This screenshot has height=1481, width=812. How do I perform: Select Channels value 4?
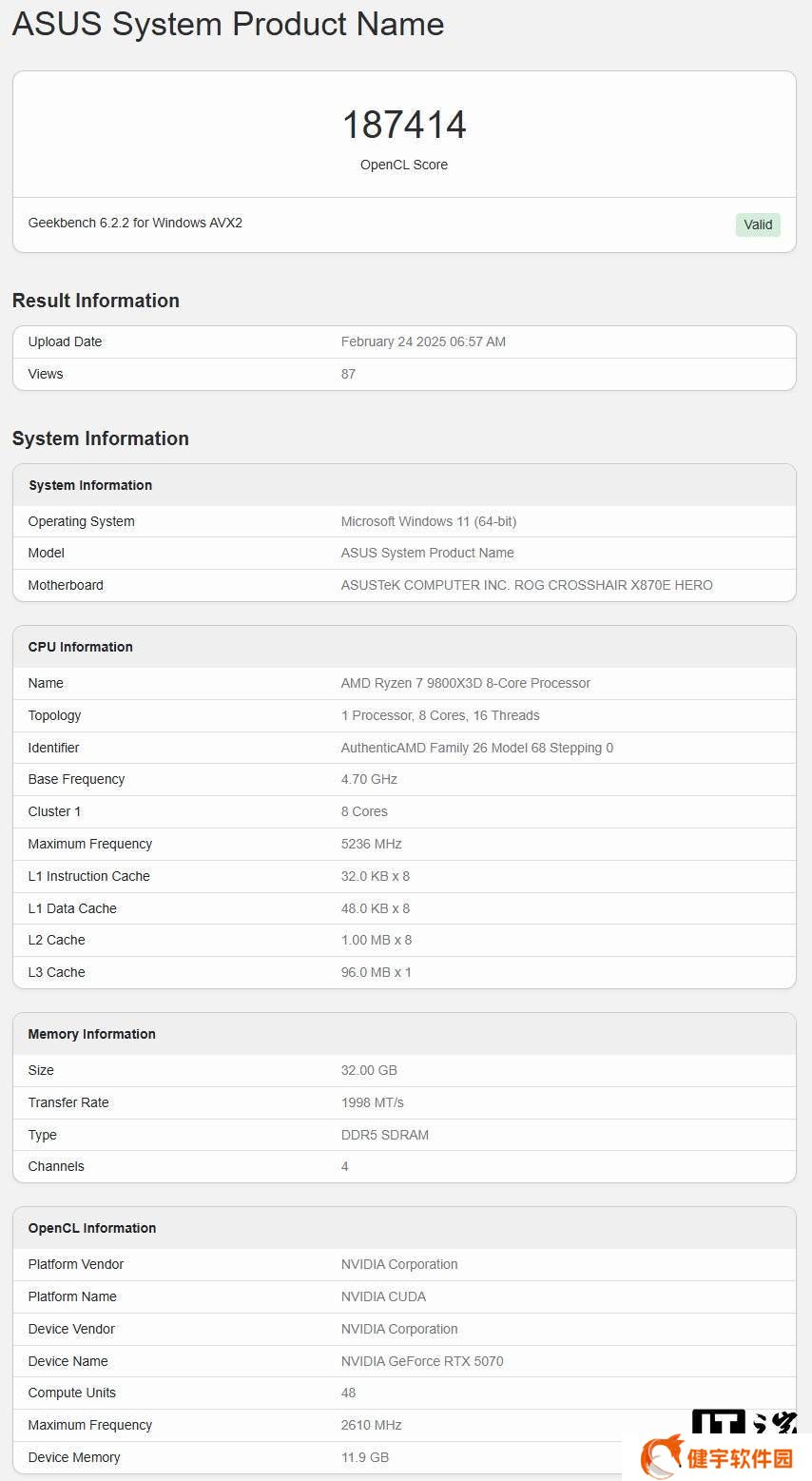click(345, 1166)
